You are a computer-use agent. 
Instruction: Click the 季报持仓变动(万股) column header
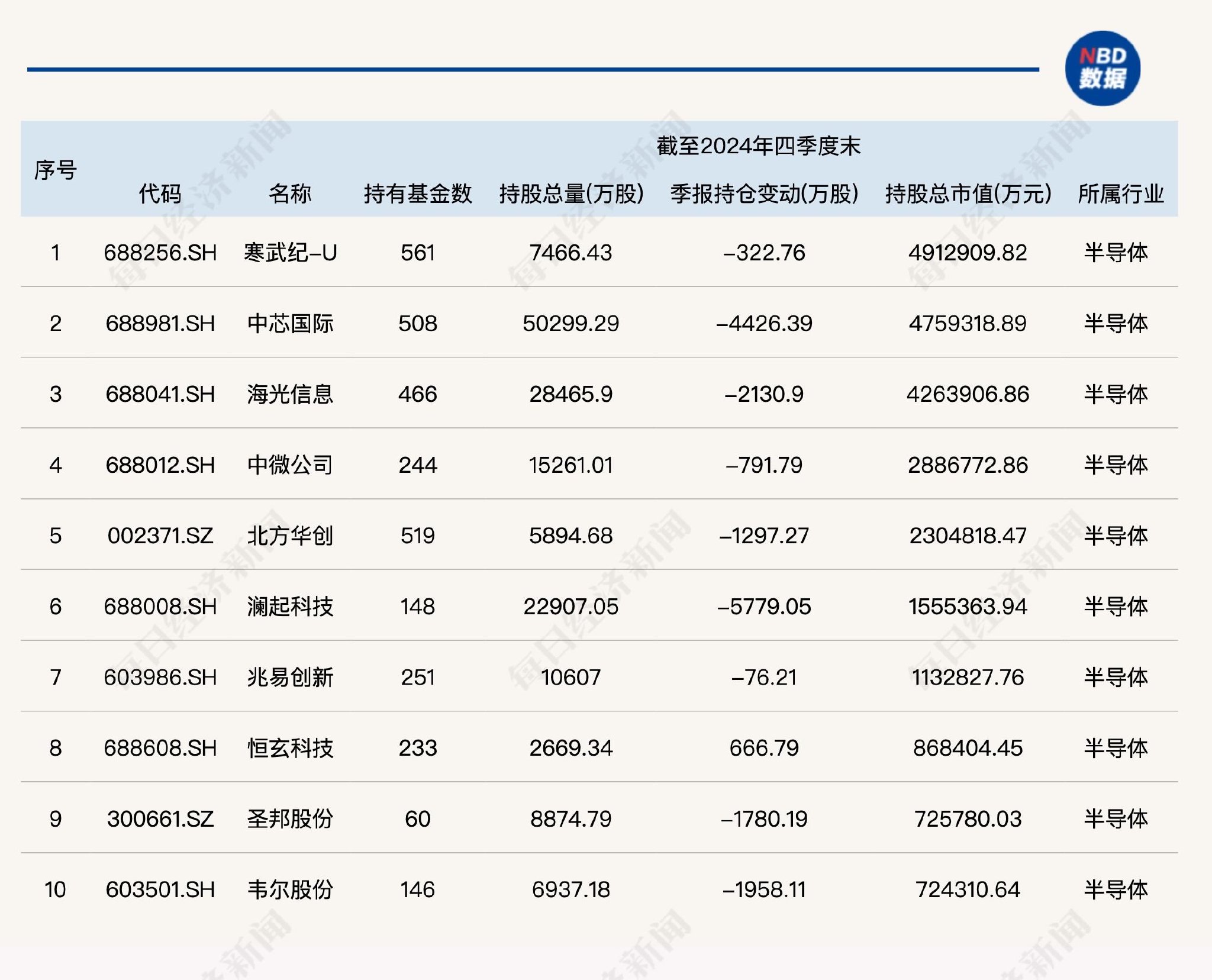pos(764,194)
